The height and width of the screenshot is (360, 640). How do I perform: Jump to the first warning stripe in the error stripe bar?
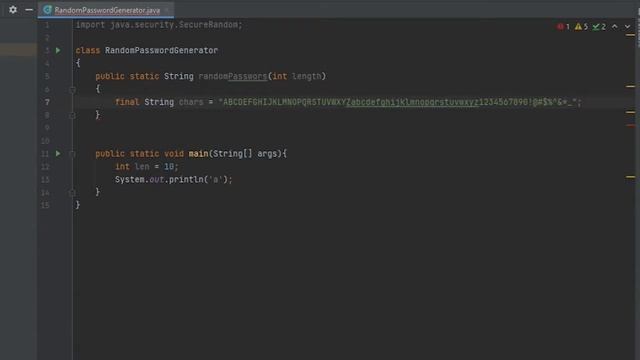tap(630, 35)
